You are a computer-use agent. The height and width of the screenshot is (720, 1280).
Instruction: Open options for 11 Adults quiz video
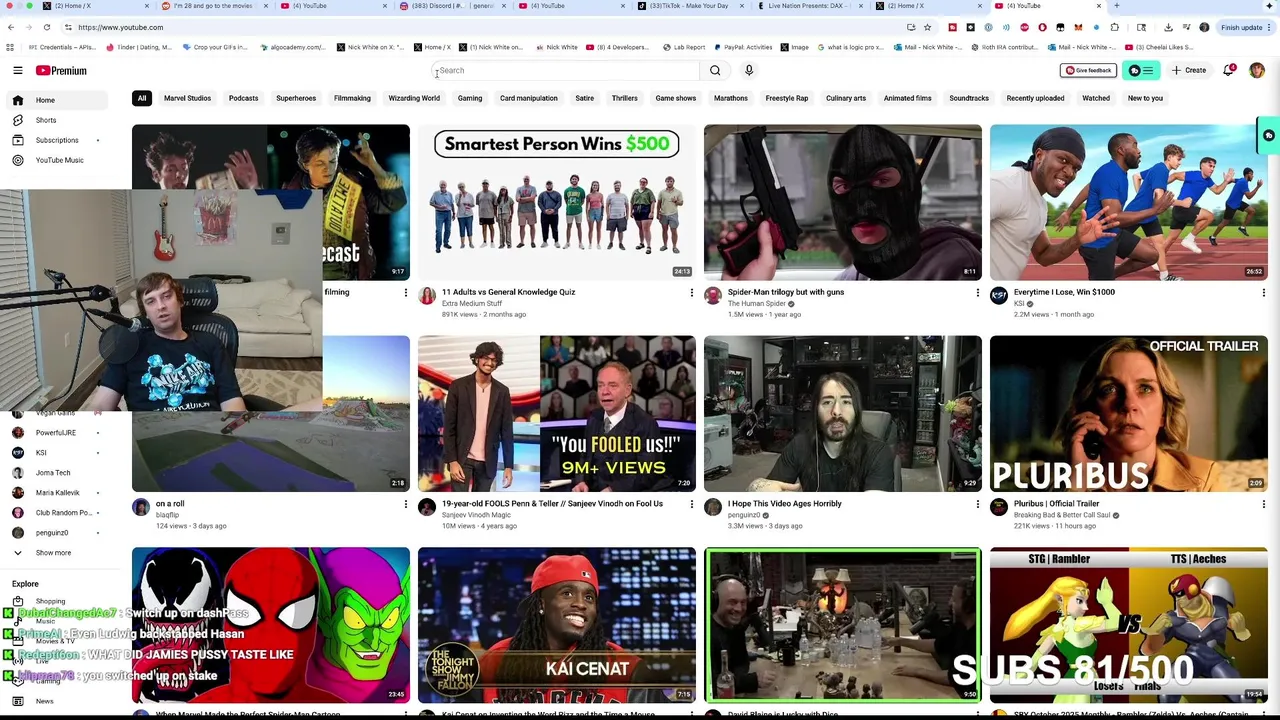coord(691,292)
